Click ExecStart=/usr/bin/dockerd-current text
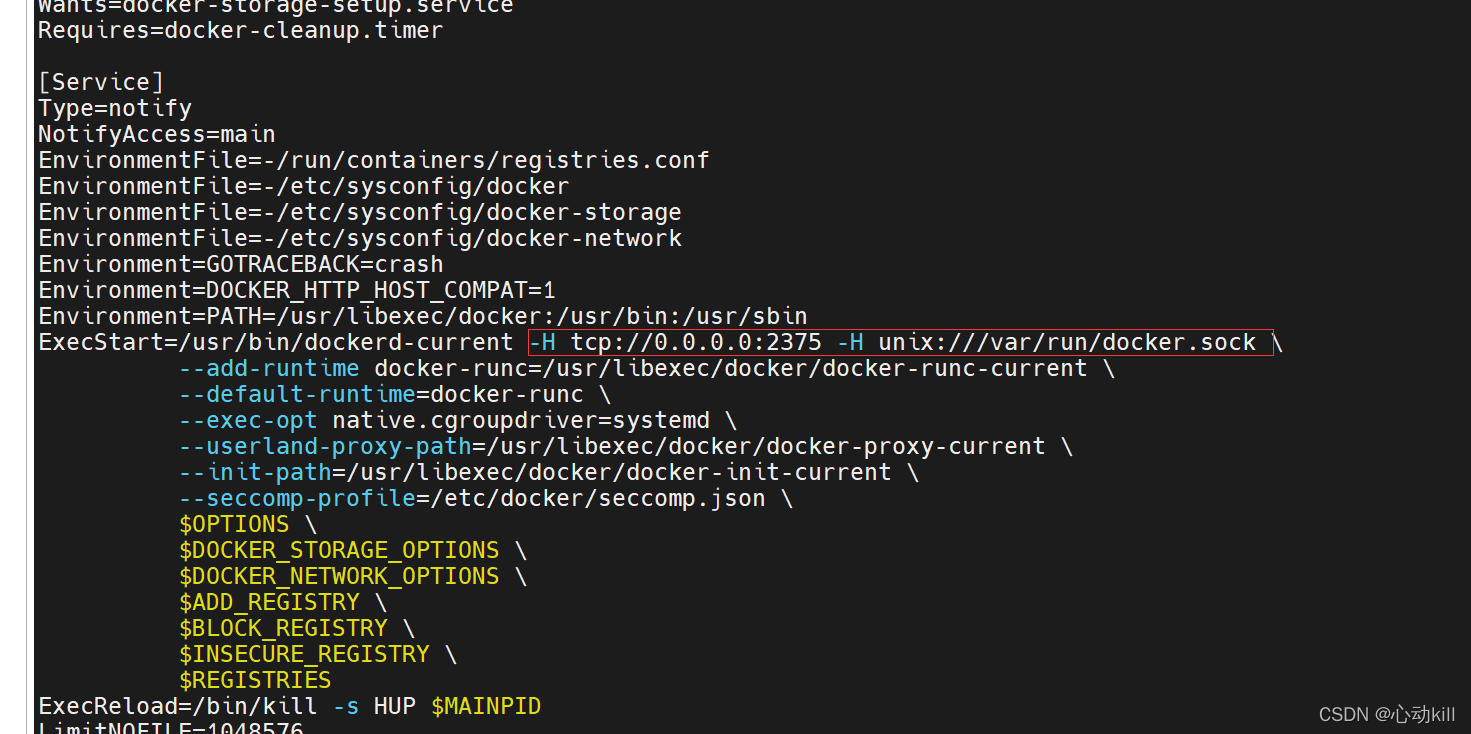1471x734 pixels. pos(276,342)
